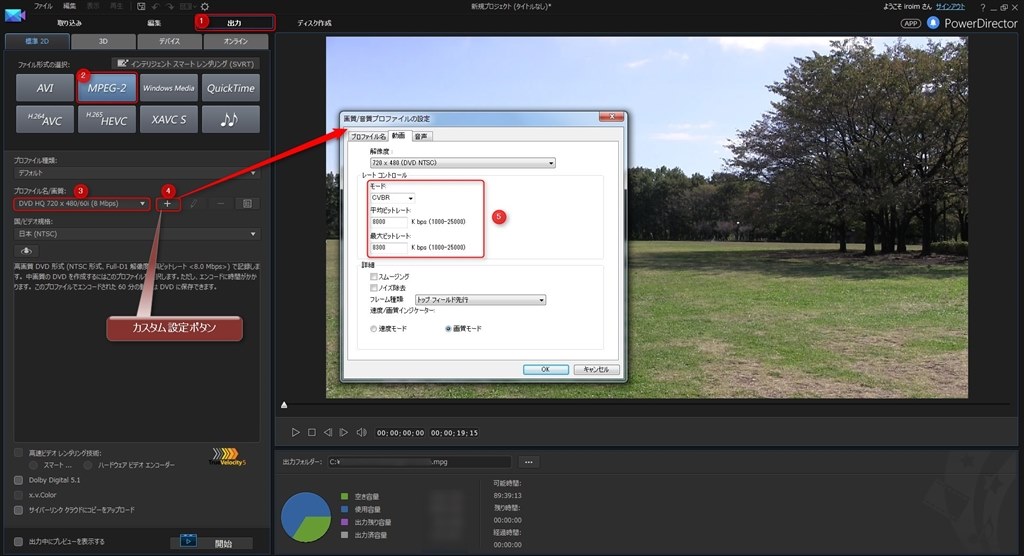Choose the audio-only music notes format
Screen dimensions: 1024x556
[231, 120]
